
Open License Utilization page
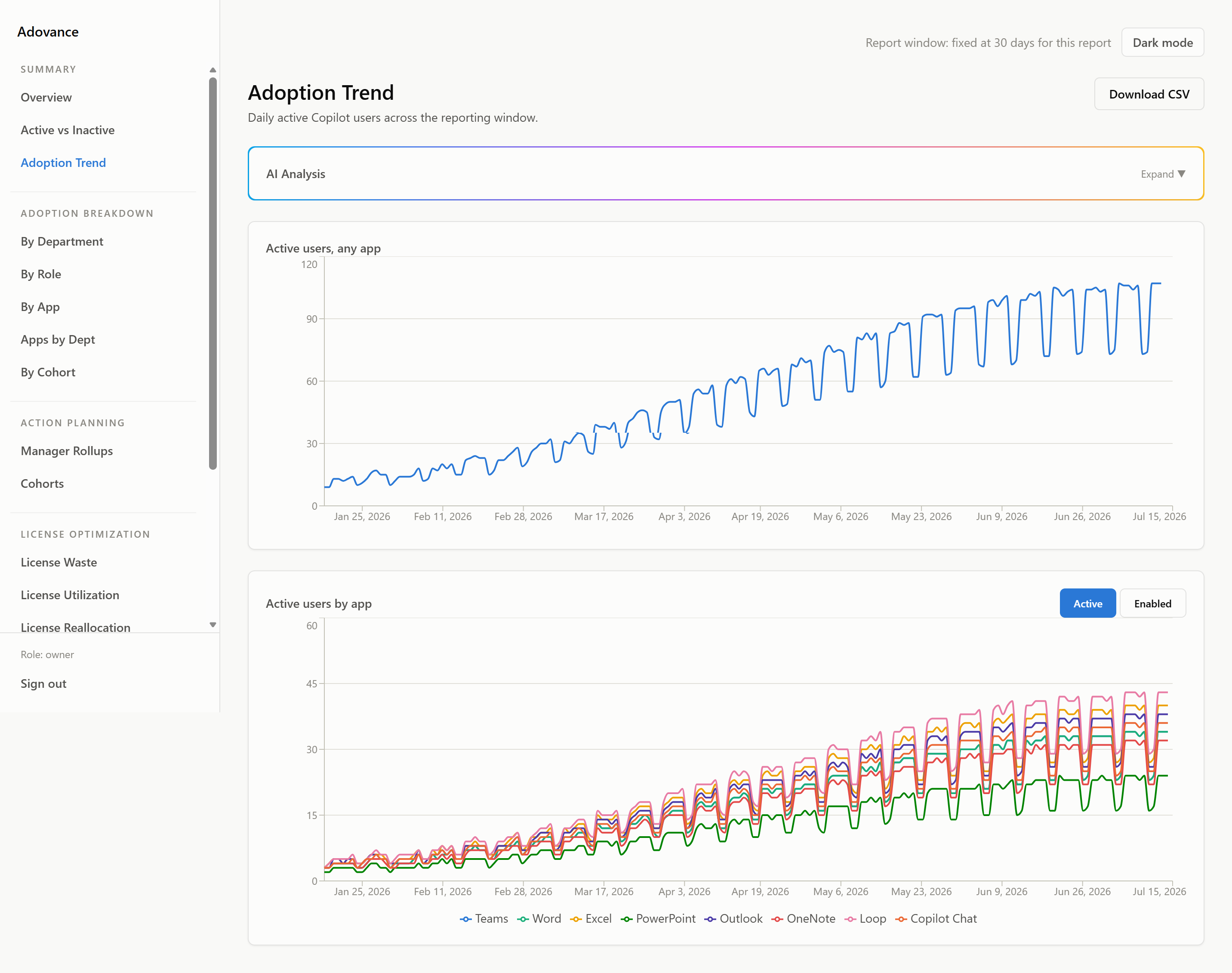(x=70, y=595)
